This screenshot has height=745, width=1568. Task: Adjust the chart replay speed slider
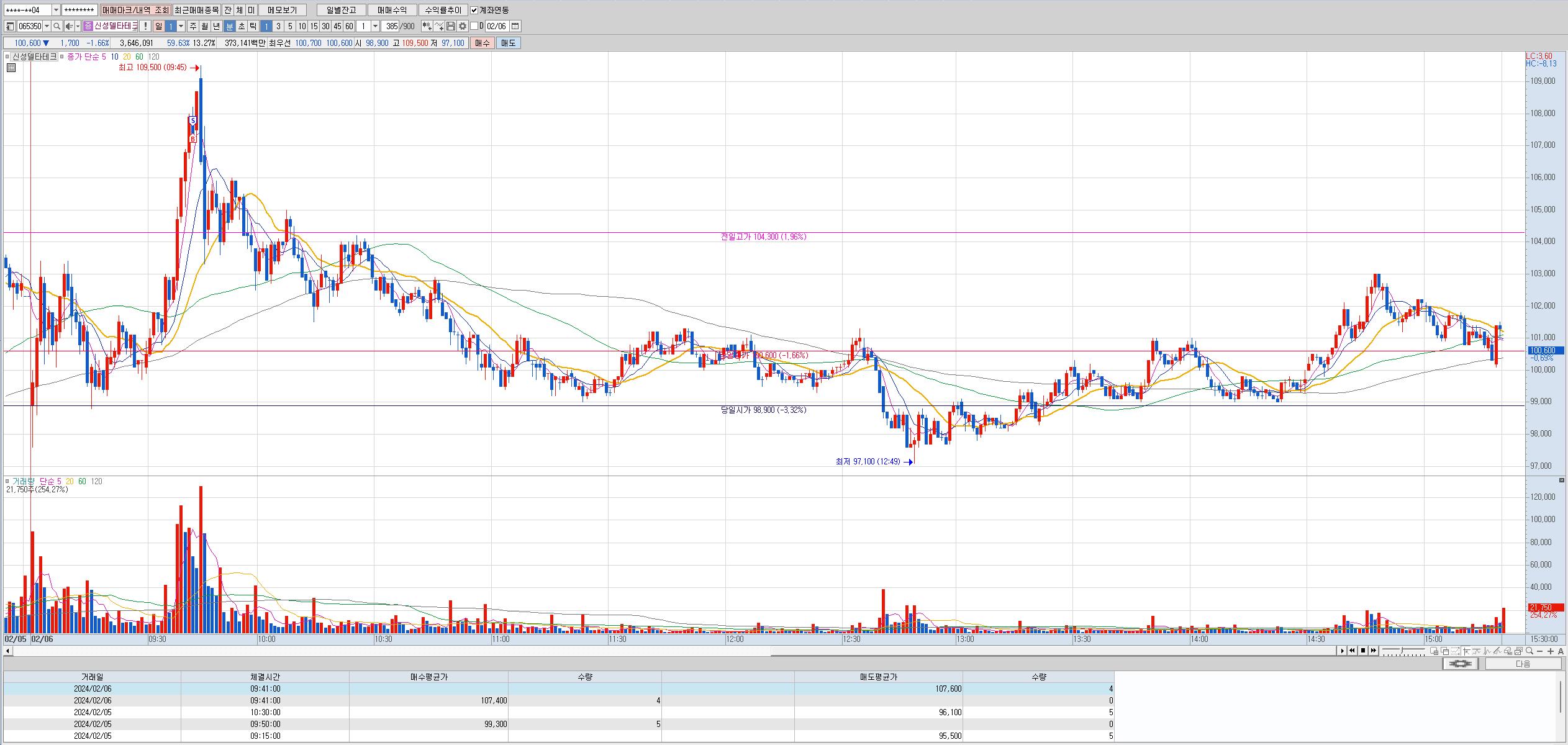pyautogui.click(x=1403, y=651)
